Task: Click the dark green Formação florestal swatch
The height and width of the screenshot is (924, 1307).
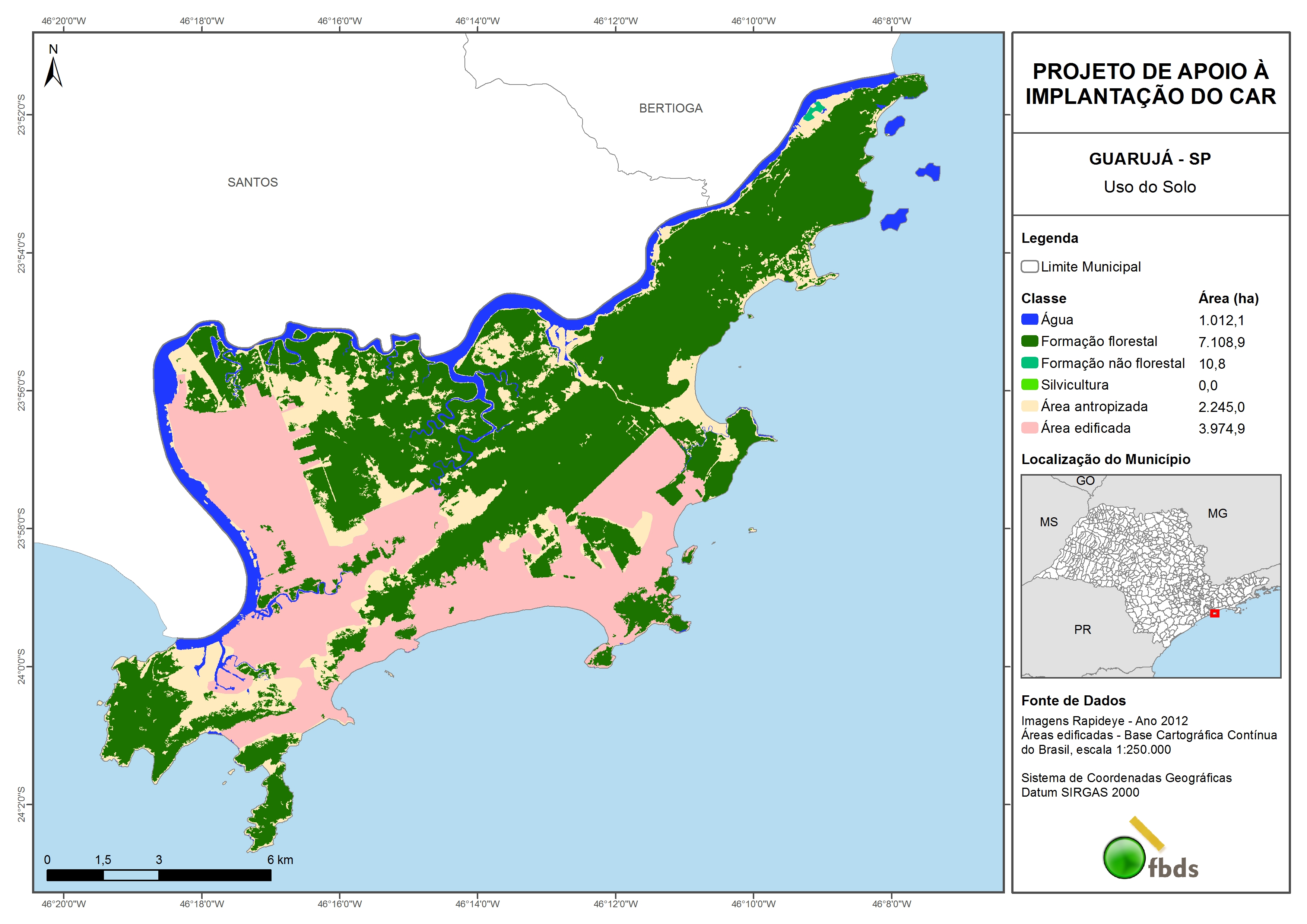Action: pyautogui.click(x=1029, y=341)
